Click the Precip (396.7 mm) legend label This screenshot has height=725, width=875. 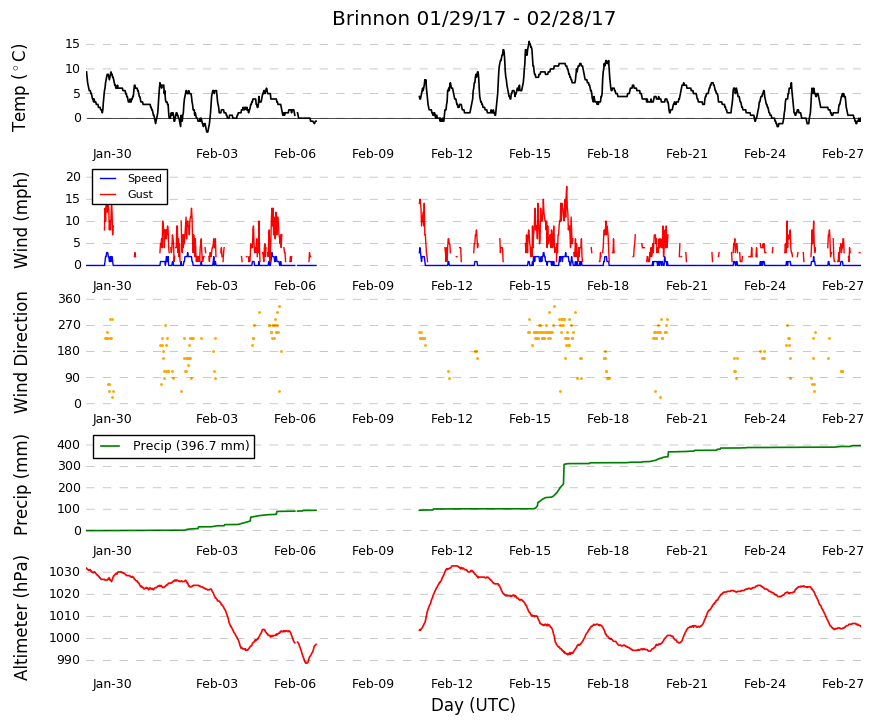191,446
